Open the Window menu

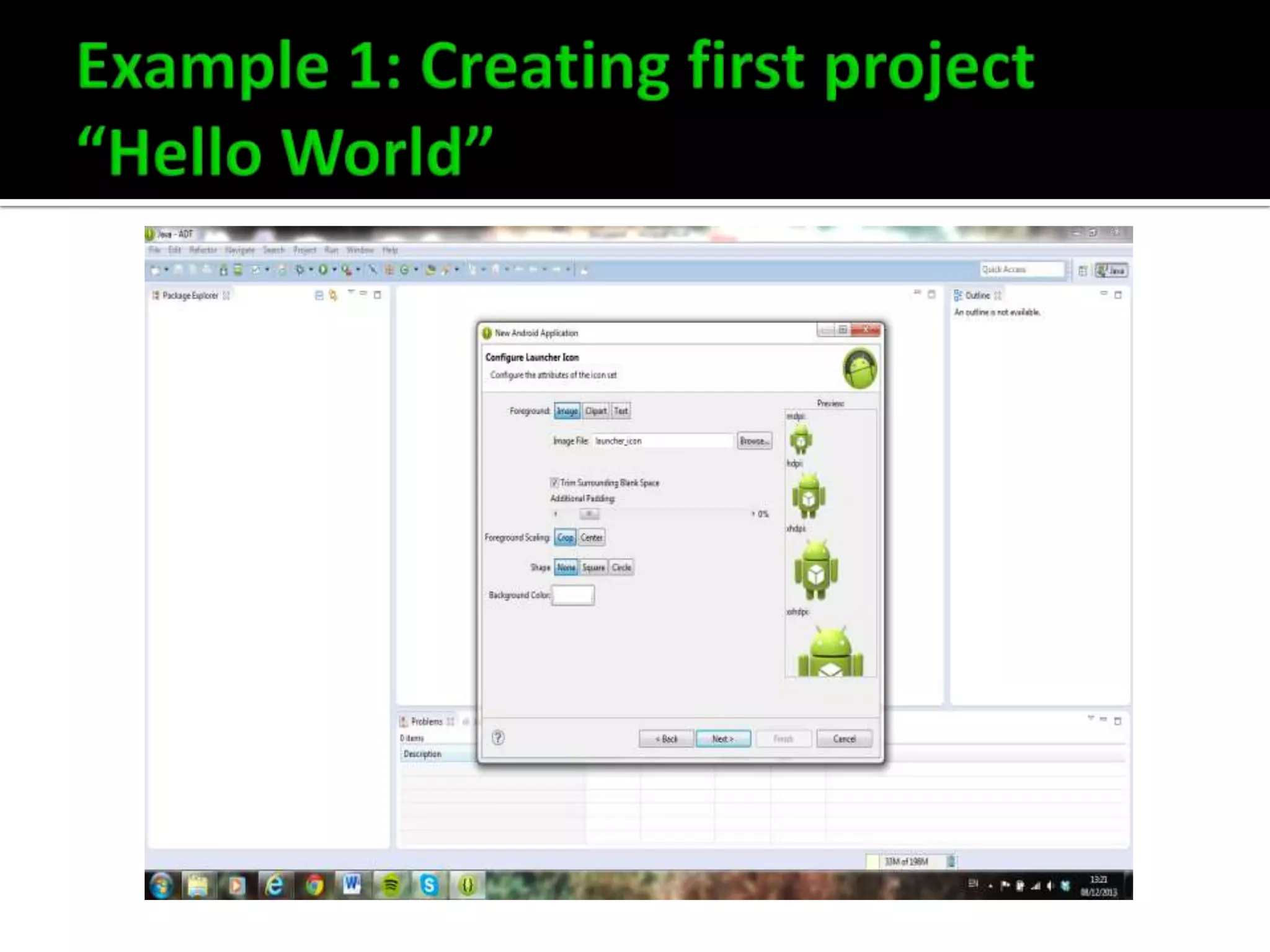360,250
